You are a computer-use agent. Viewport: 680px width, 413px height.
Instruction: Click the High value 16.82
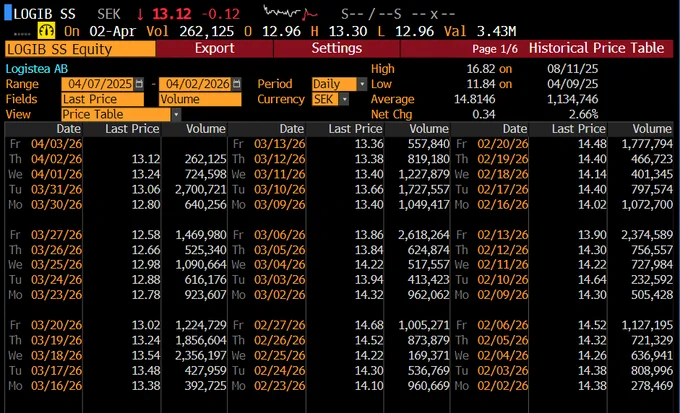tap(481, 69)
